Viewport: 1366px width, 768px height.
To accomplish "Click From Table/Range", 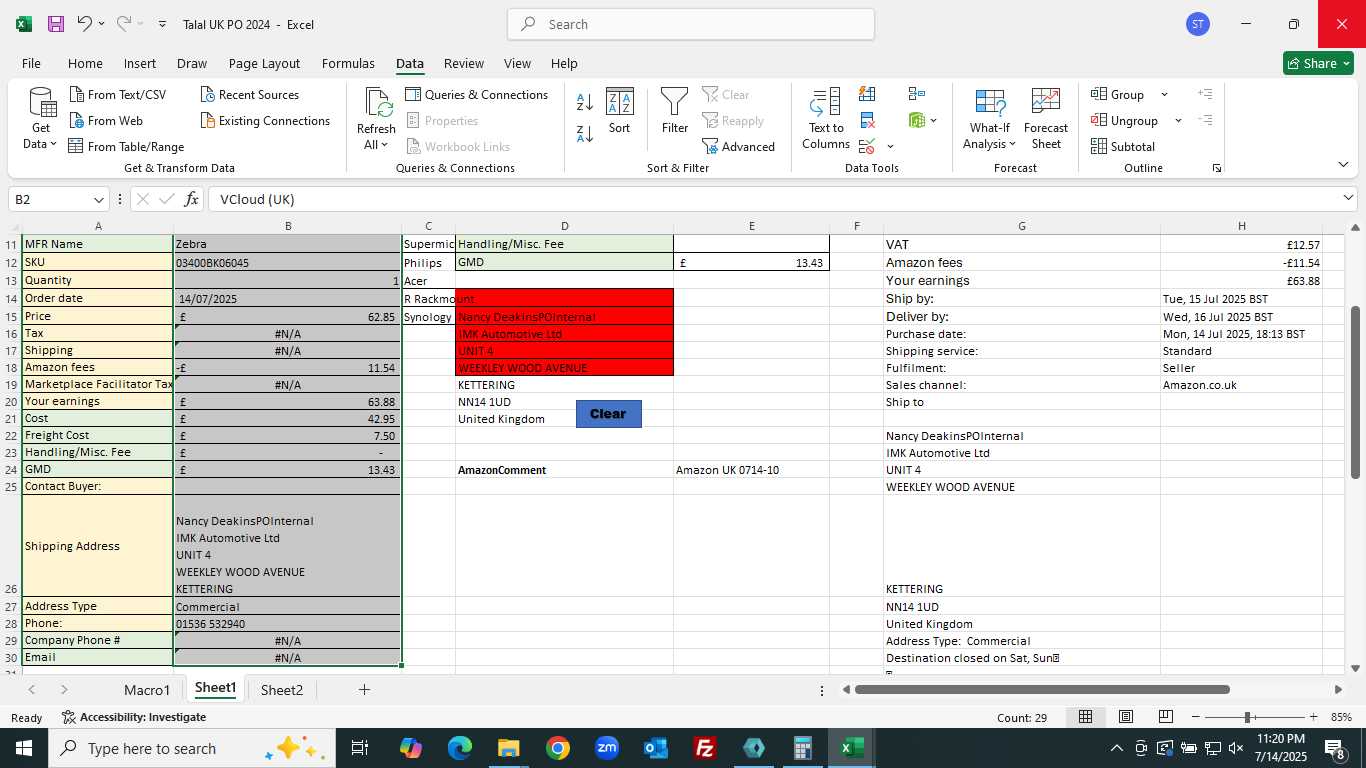I will click(126, 146).
